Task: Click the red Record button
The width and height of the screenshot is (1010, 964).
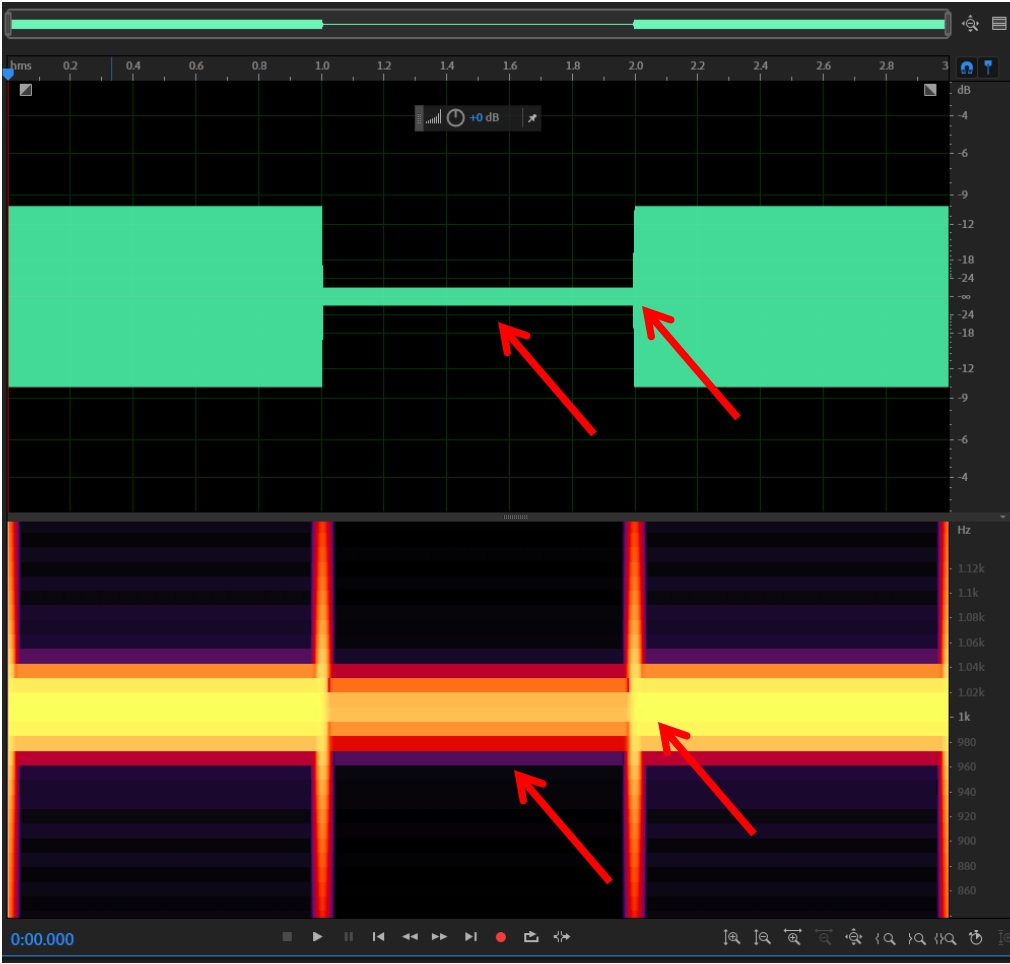Action: click(501, 937)
